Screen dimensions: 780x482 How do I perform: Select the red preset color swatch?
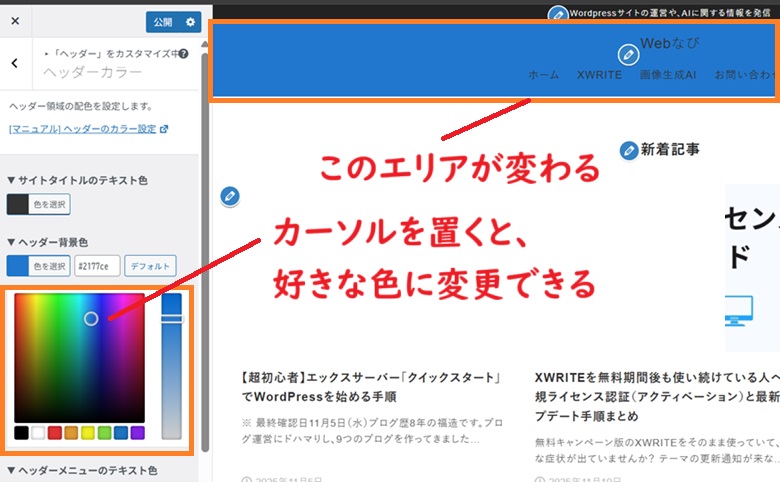point(54,433)
